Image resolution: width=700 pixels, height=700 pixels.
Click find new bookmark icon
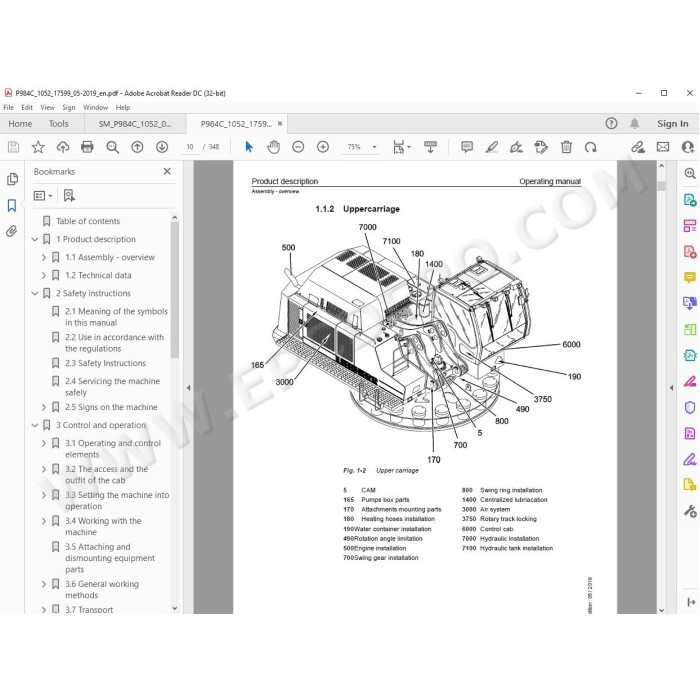click(69, 196)
